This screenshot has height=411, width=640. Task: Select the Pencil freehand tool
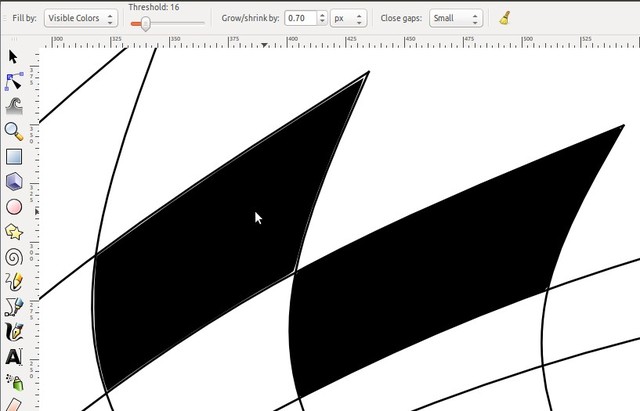click(x=14, y=282)
